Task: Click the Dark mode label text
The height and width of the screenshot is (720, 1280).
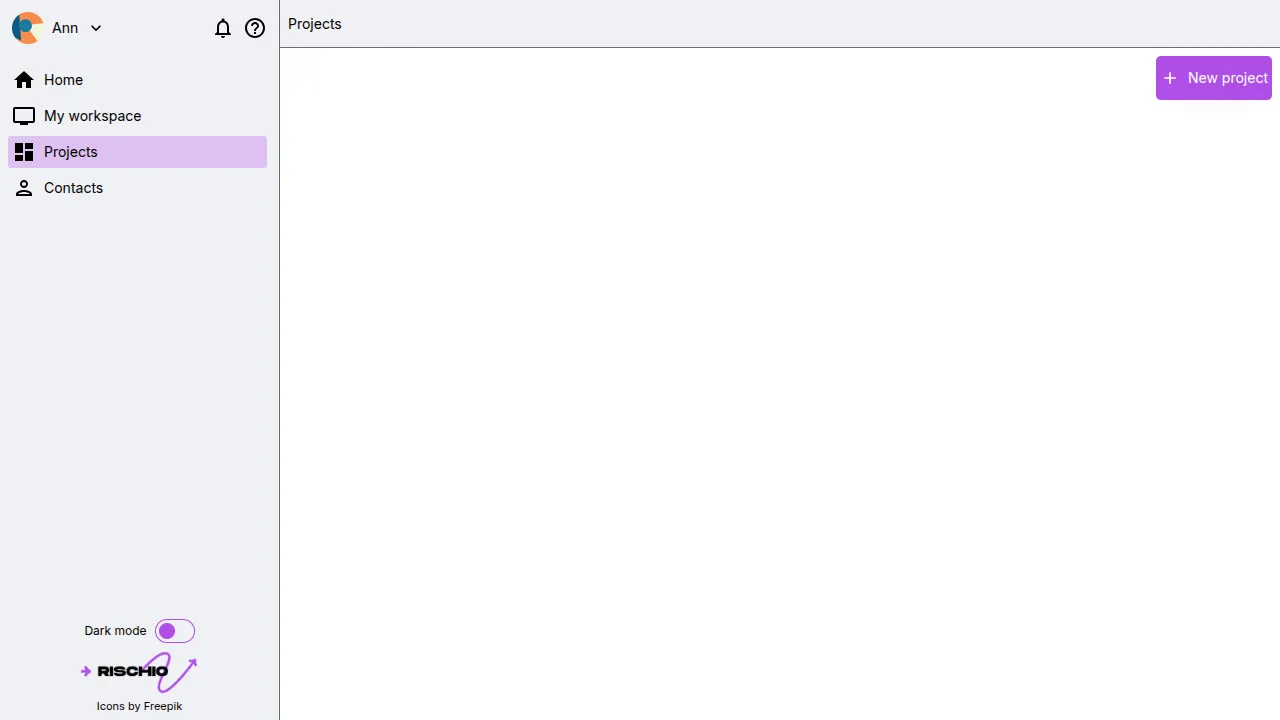Action: tap(115, 631)
